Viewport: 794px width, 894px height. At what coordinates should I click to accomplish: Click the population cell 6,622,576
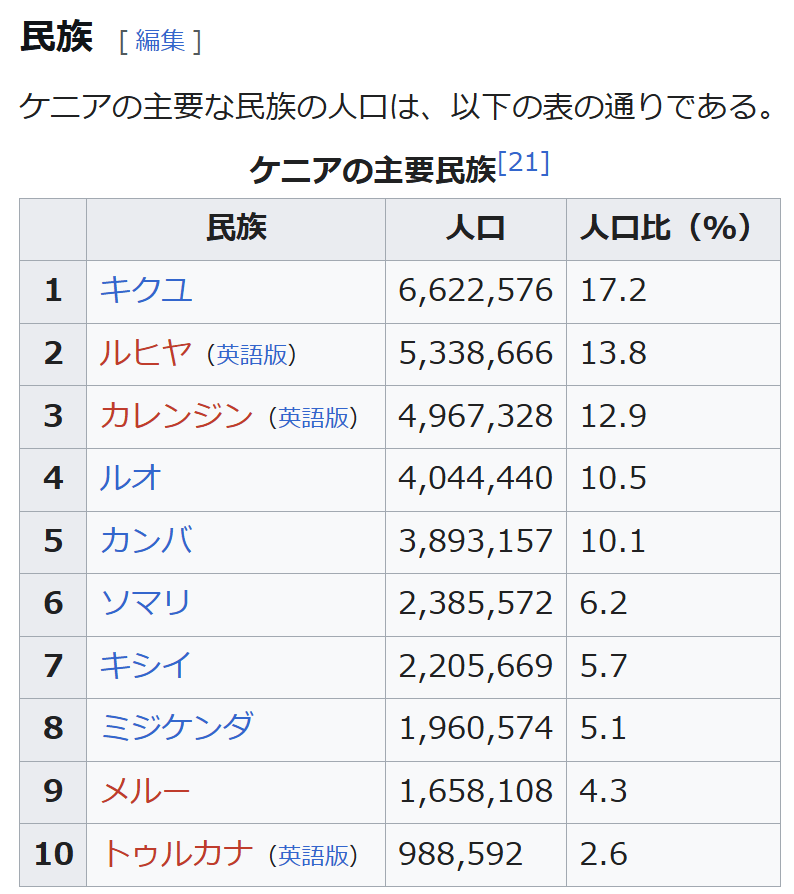[x=475, y=290]
